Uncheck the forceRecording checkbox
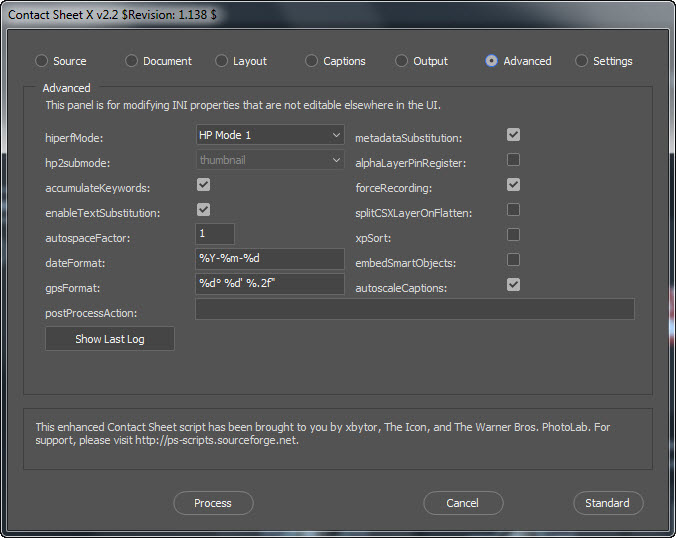This screenshot has height=538, width=676. coord(513,185)
